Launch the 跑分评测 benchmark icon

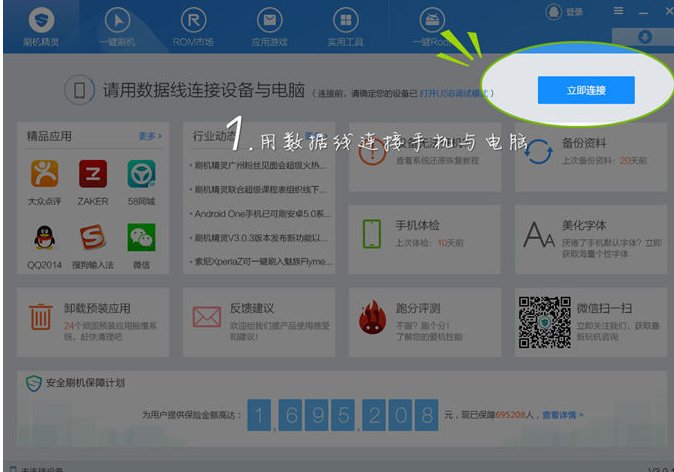point(372,317)
